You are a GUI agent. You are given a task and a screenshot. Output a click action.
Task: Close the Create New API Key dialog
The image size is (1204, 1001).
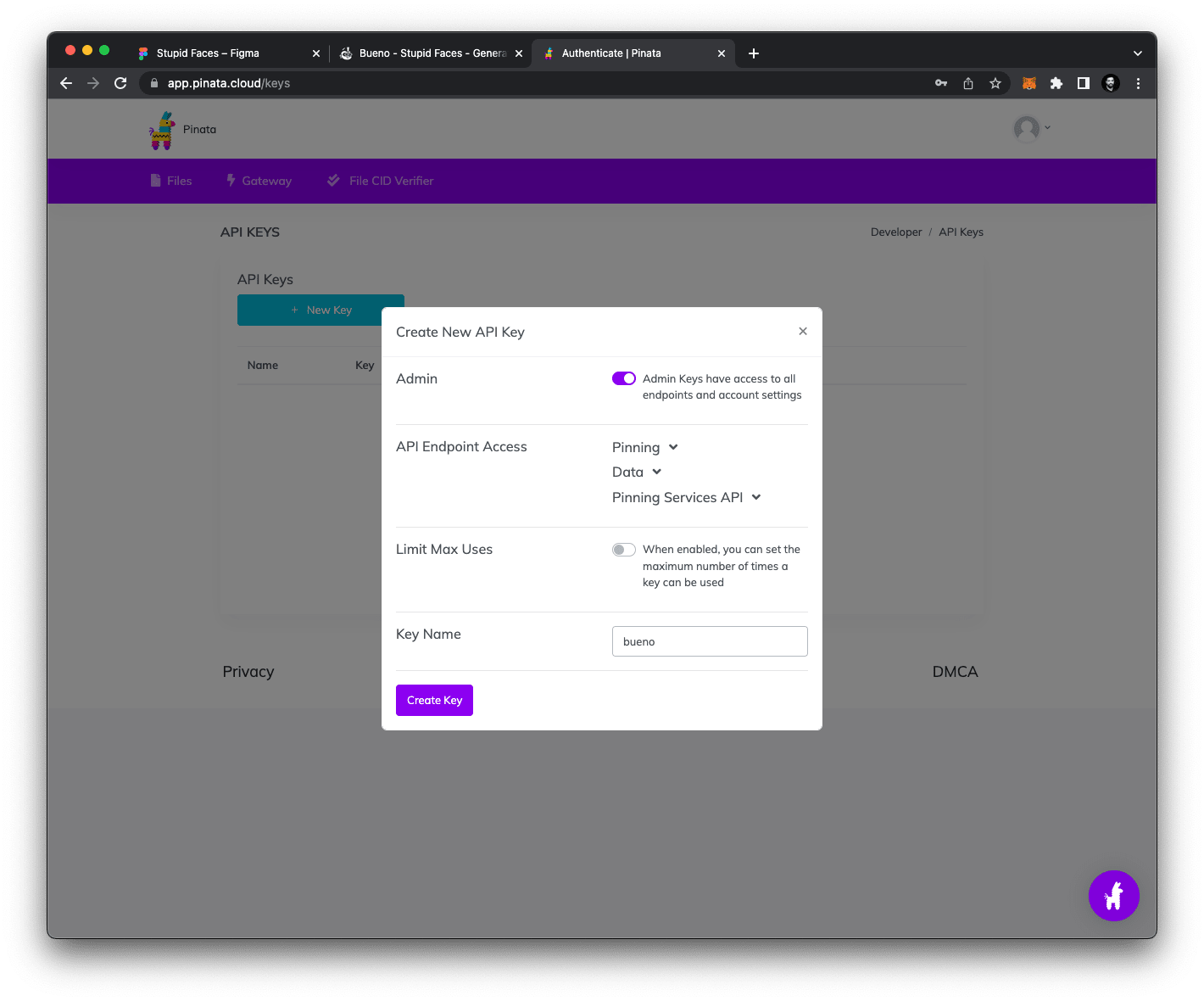tap(802, 332)
